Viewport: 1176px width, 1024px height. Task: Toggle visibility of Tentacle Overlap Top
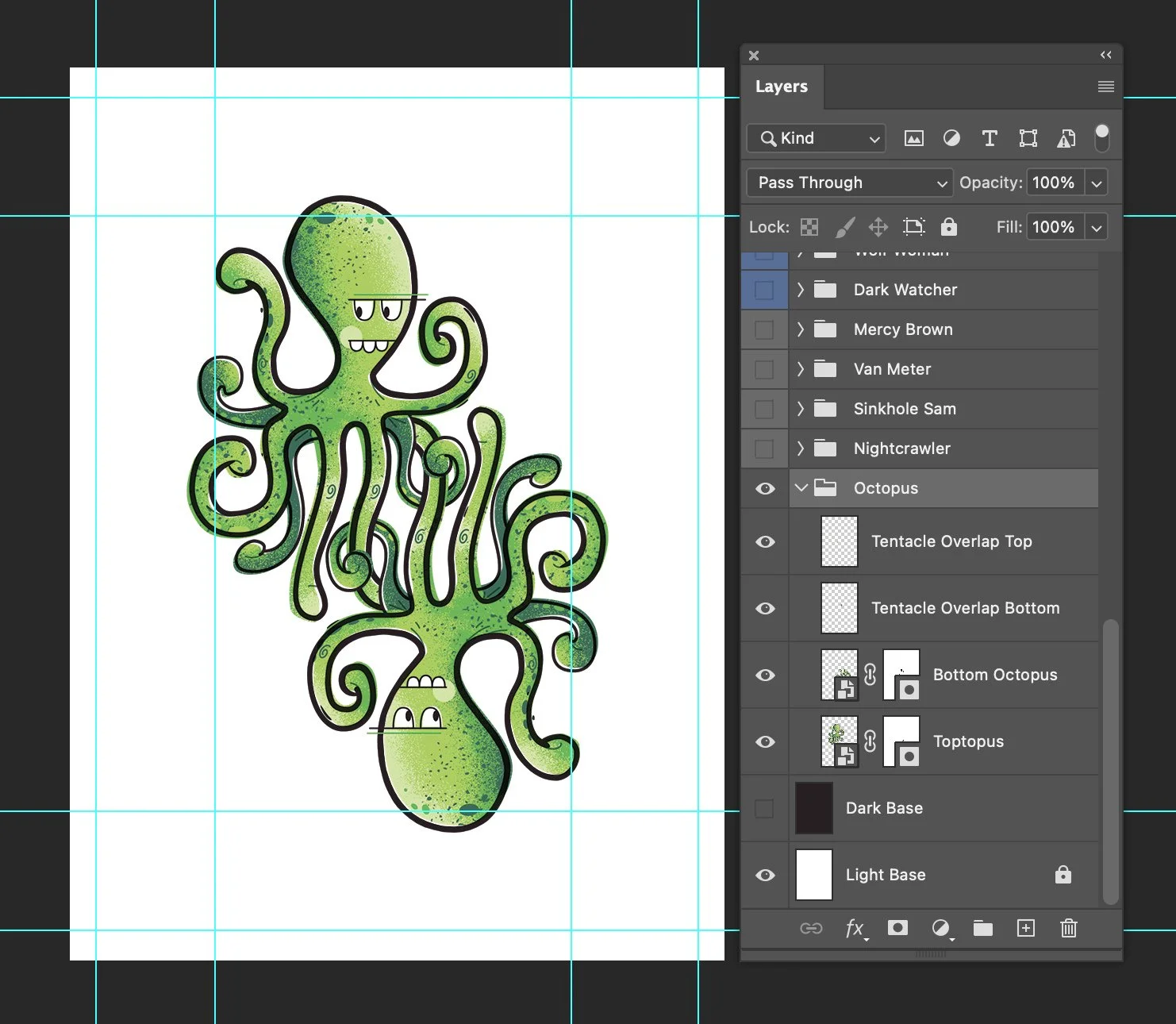pyautogui.click(x=764, y=542)
